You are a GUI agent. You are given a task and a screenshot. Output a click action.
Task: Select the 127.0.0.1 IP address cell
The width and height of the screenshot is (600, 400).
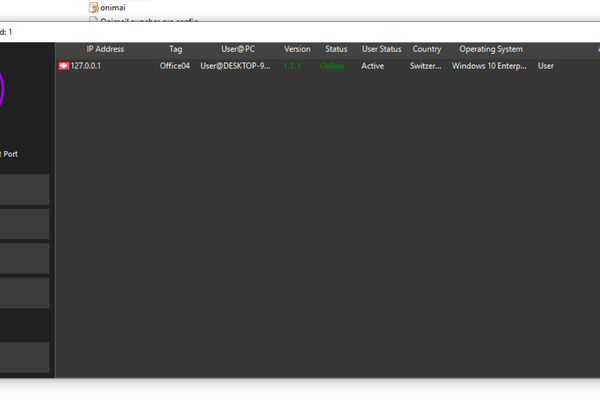point(86,66)
